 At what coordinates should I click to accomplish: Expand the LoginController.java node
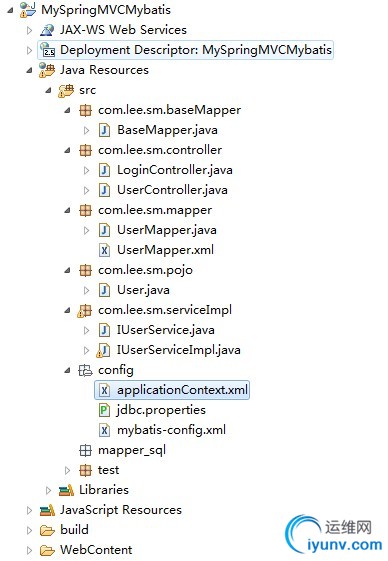tap(86, 170)
